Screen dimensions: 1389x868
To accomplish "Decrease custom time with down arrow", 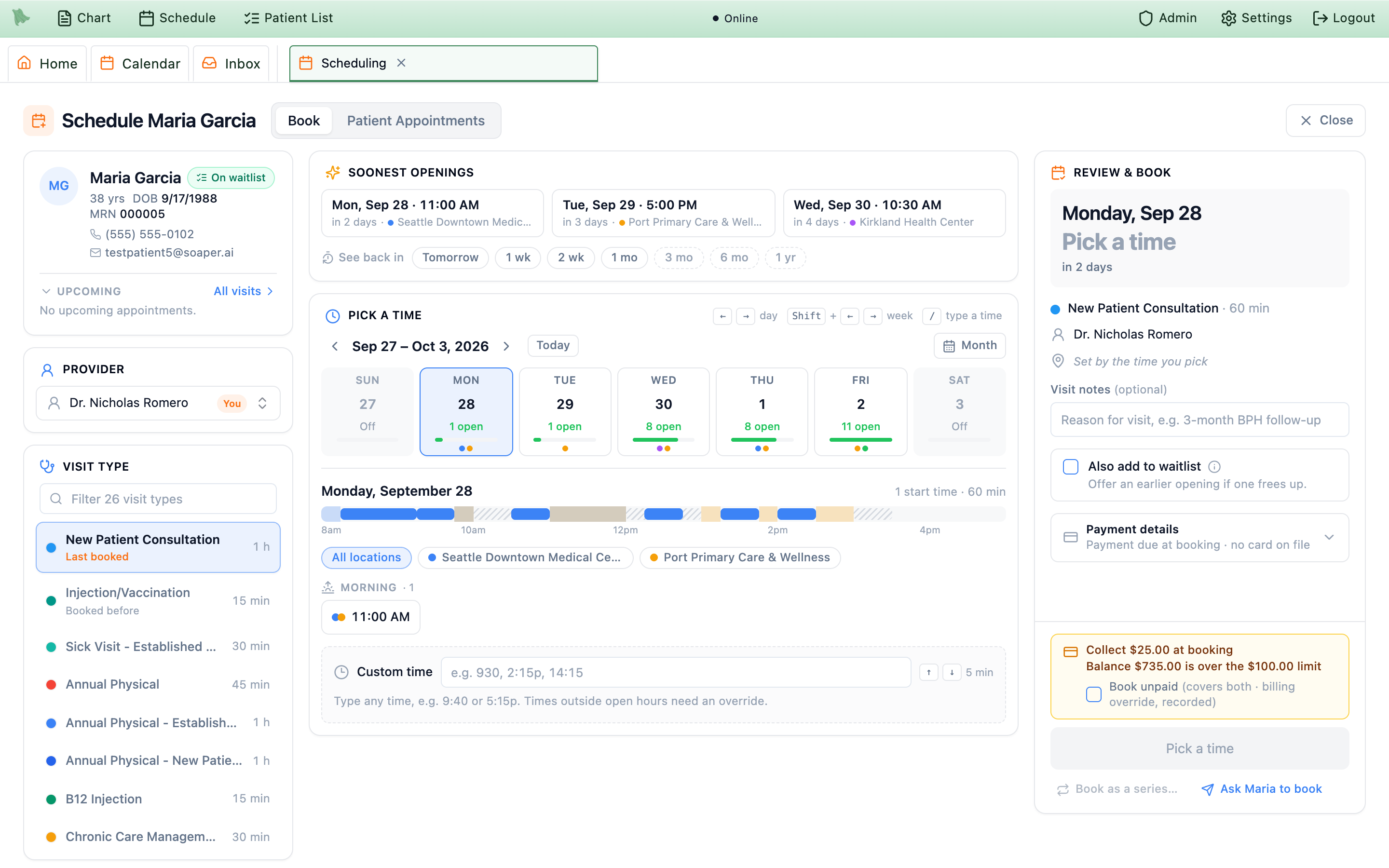I will (x=952, y=672).
